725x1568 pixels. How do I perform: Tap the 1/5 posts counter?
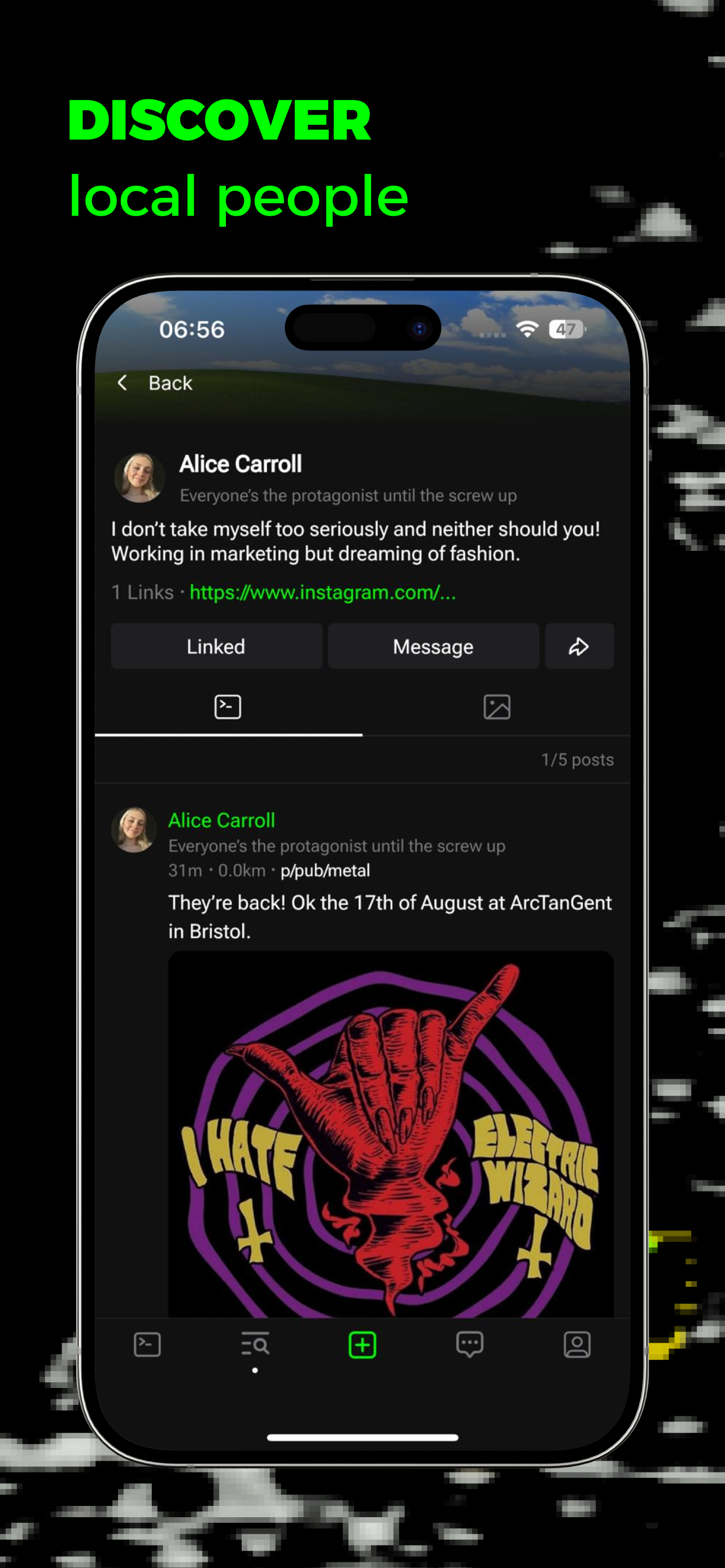click(578, 760)
